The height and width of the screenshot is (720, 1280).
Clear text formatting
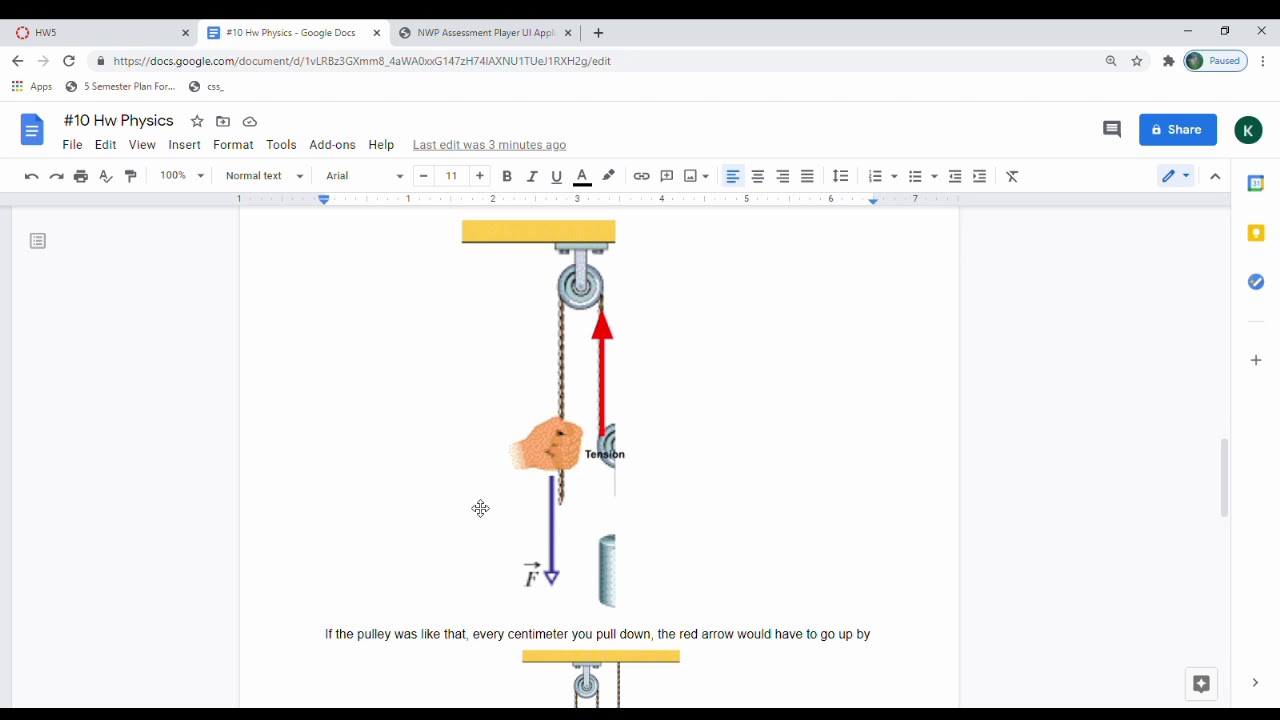point(1013,176)
